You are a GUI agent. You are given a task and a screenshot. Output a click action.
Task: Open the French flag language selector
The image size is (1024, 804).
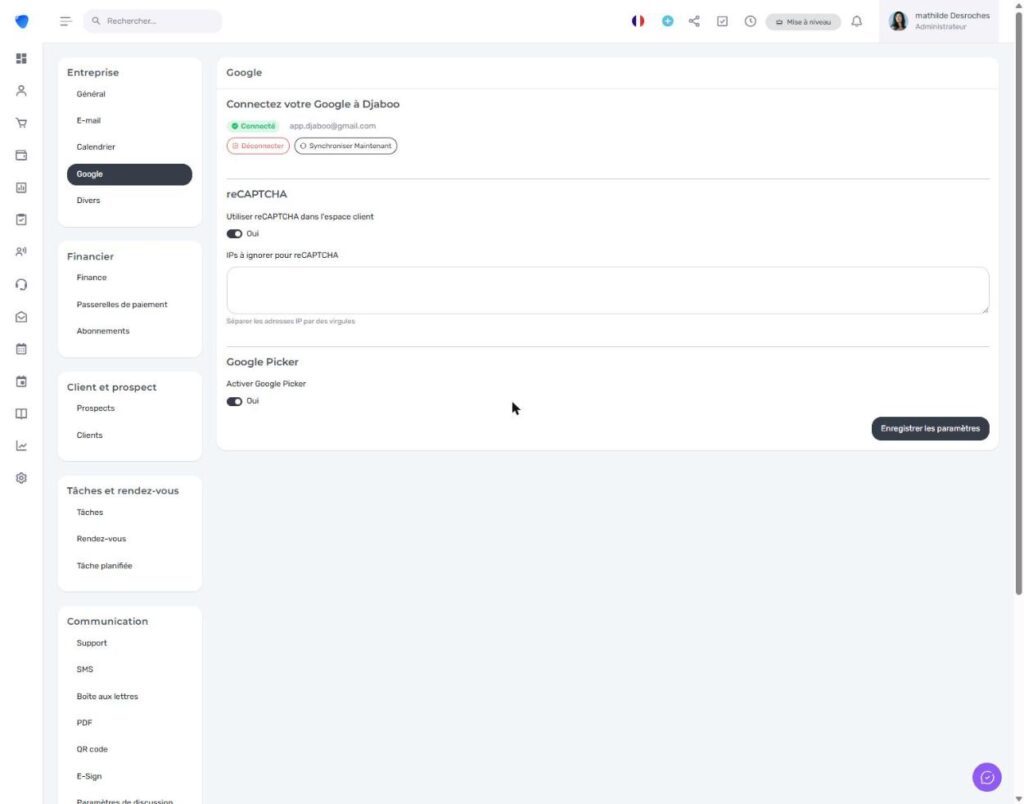(638, 22)
